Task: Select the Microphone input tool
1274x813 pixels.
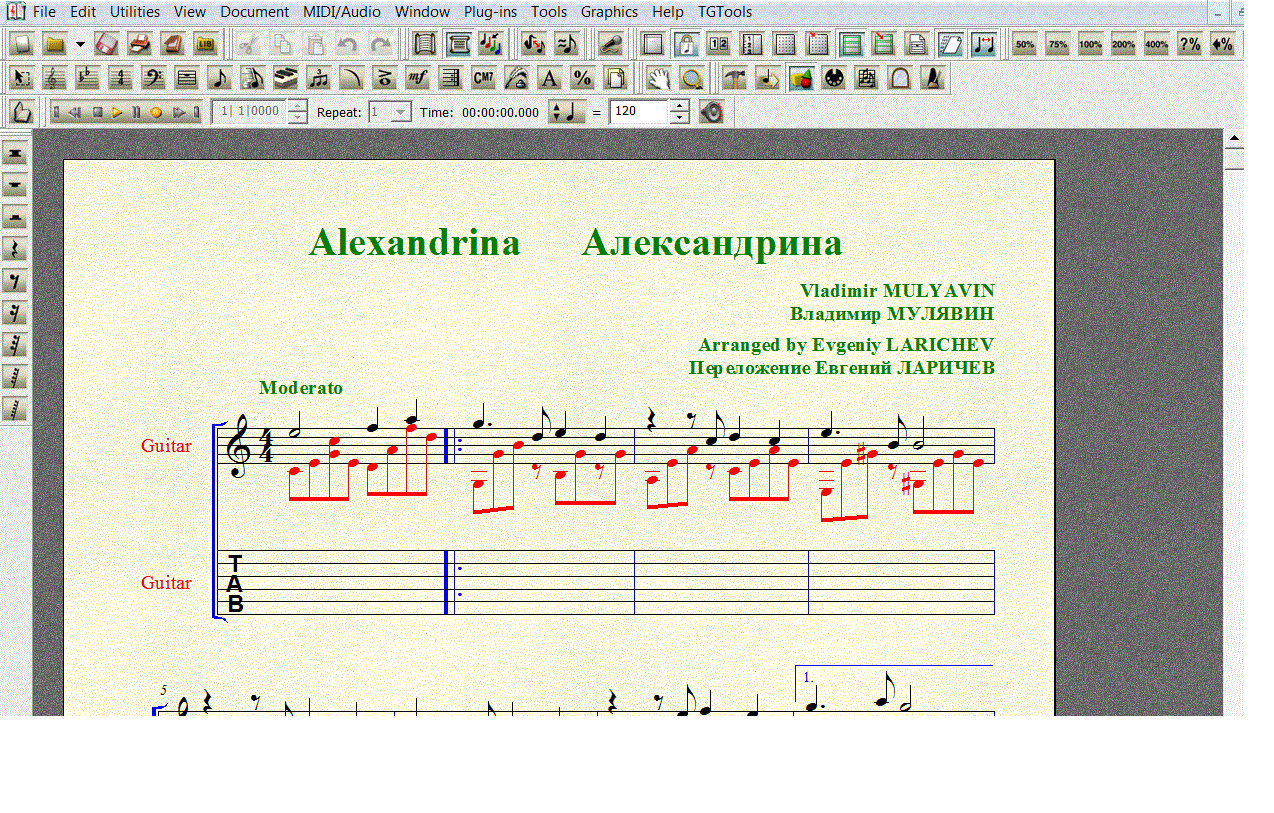Action: click(609, 44)
